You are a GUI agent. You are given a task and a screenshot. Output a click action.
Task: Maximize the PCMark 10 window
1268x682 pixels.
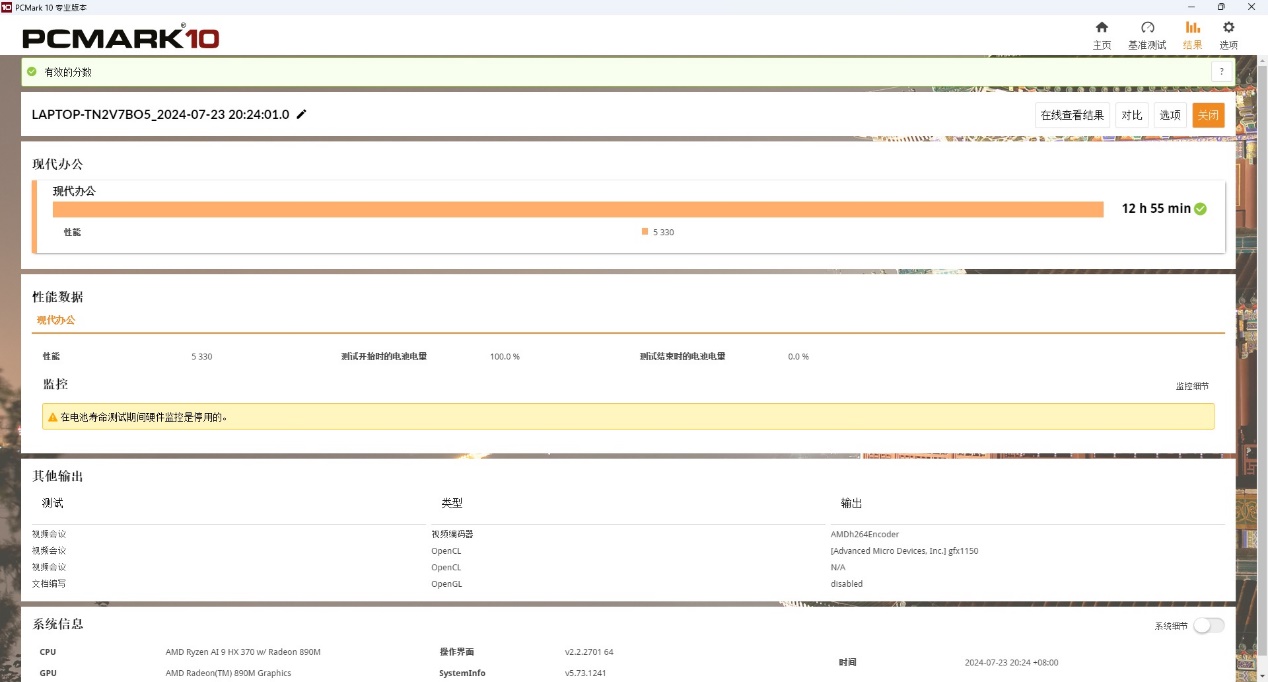click(x=1221, y=6)
